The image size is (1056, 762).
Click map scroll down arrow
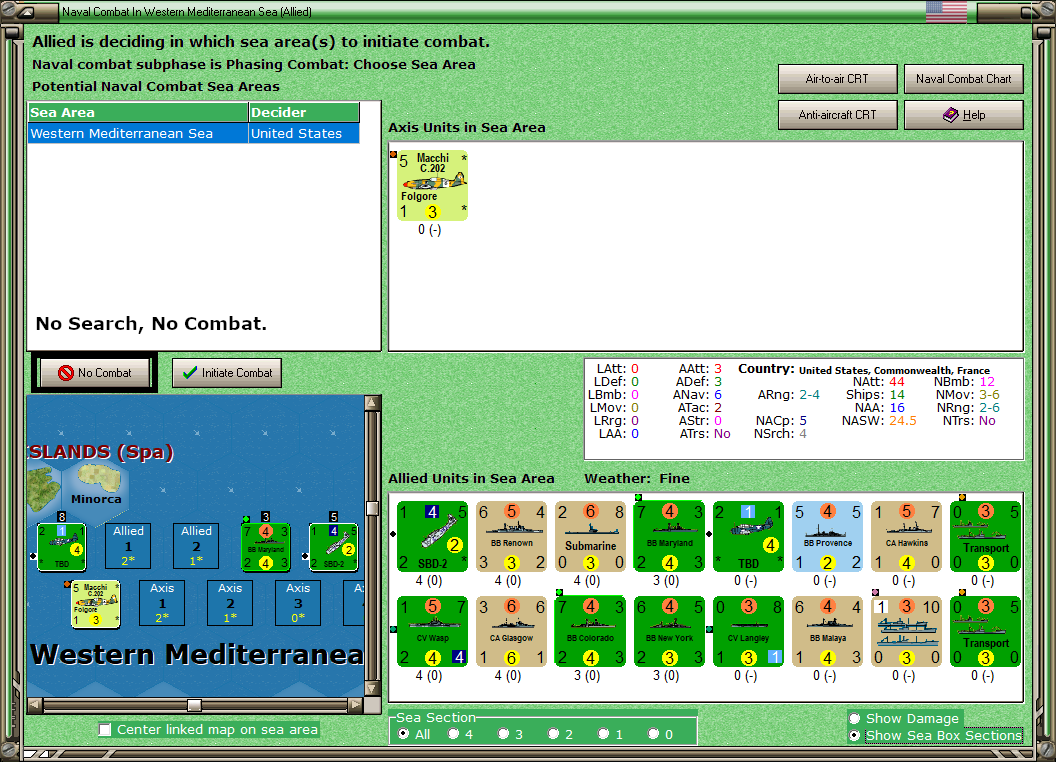point(372,689)
